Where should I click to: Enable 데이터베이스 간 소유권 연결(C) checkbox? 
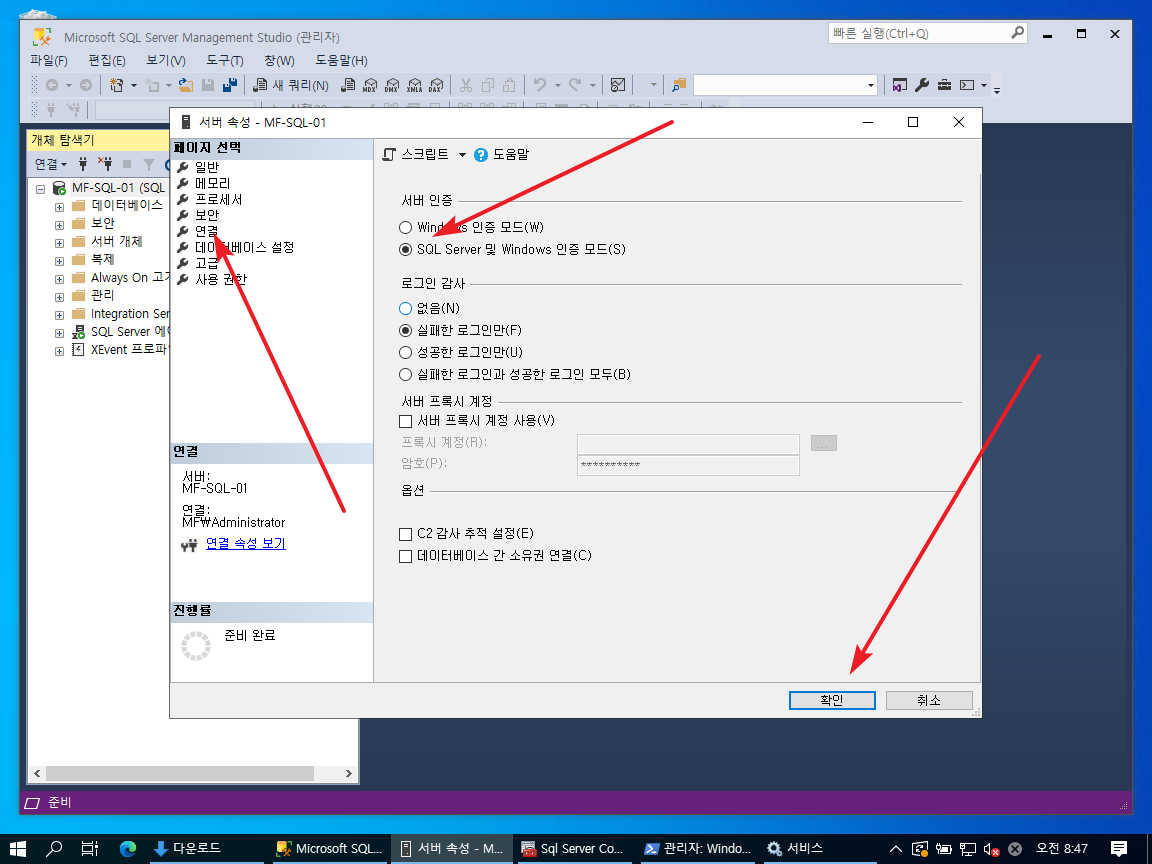[406, 556]
